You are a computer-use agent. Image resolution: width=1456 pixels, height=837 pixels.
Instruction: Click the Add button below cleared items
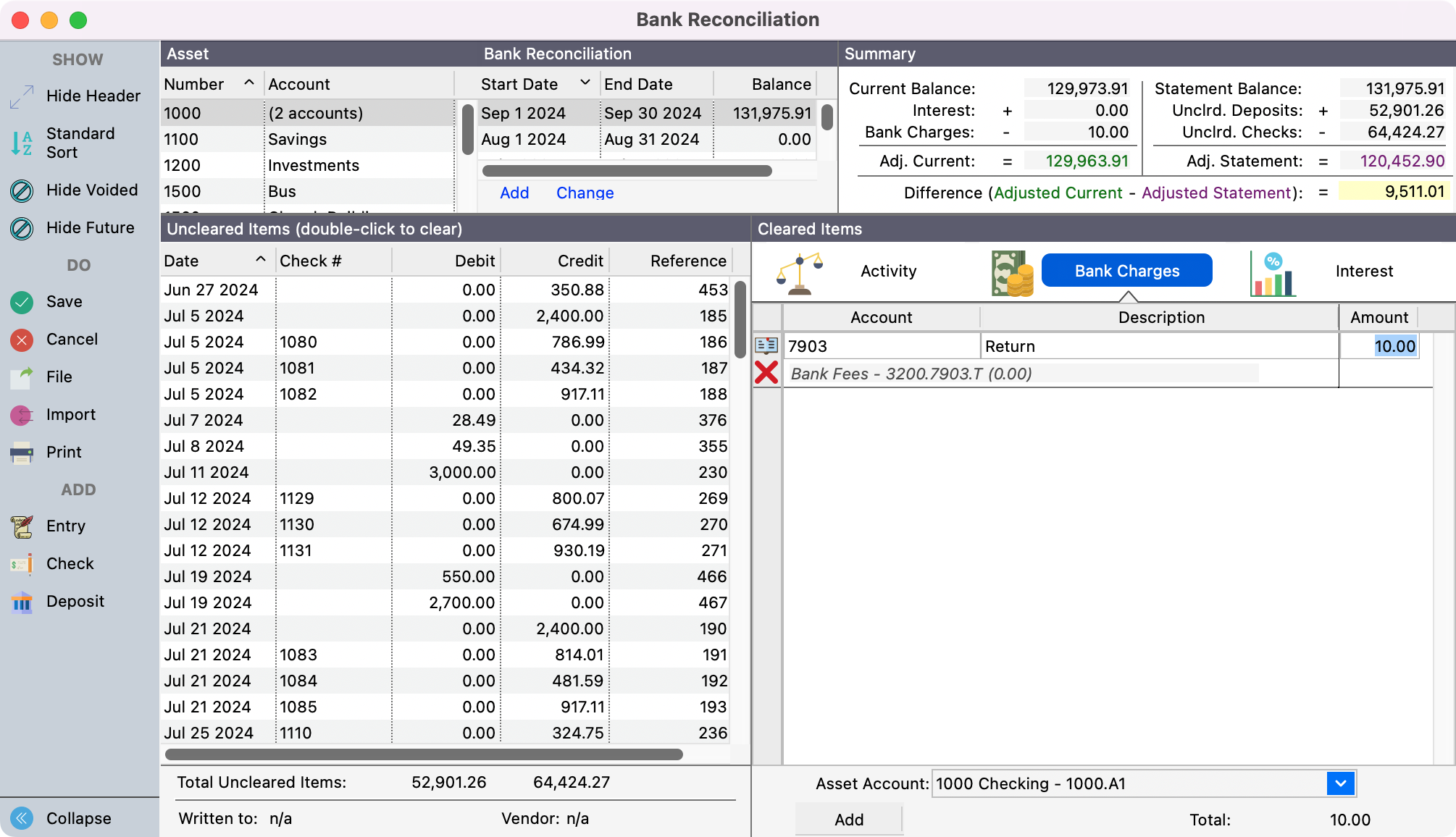click(x=848, y=820)
